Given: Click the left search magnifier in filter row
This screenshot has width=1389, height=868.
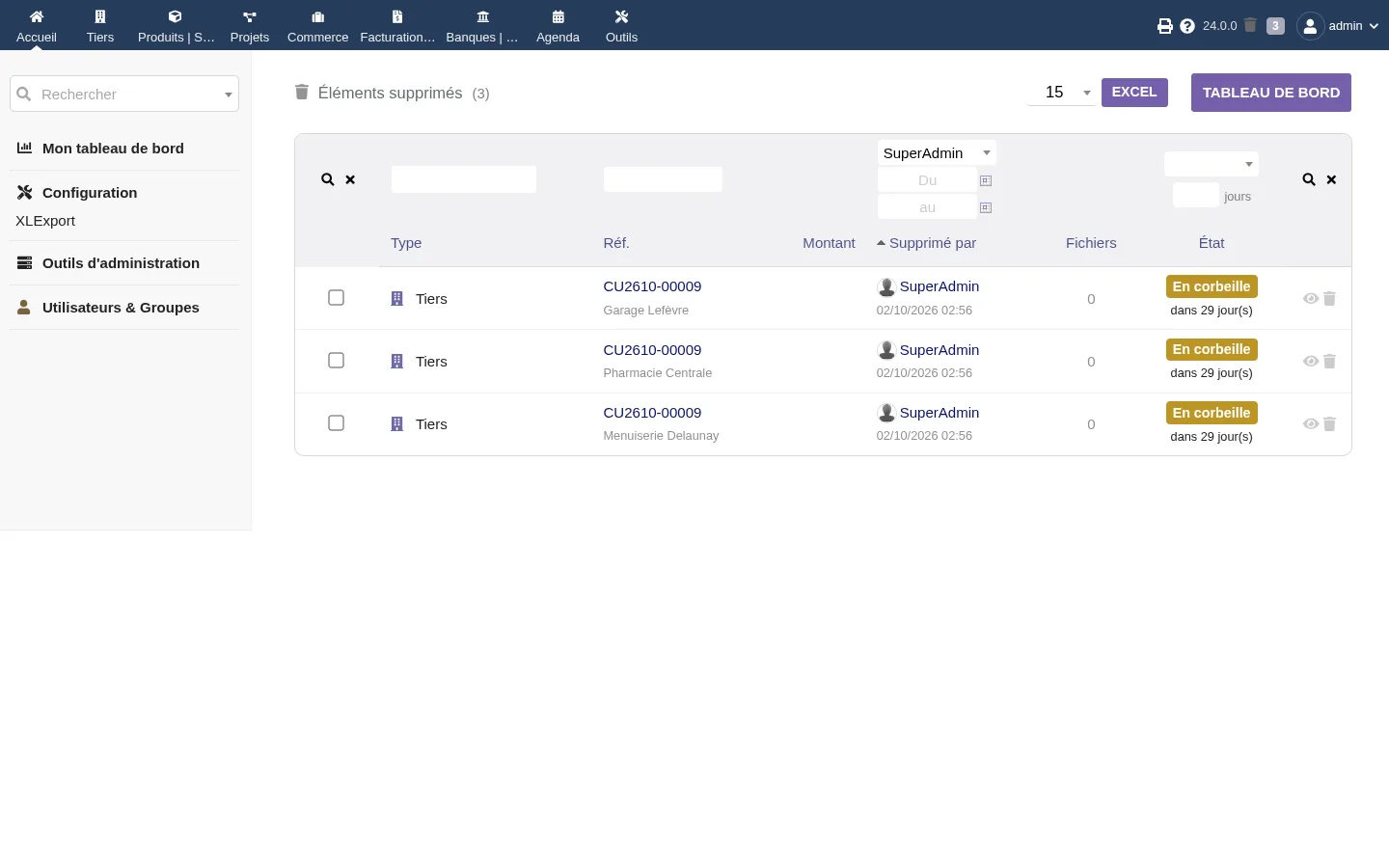Looking at the screenshot, I should 328,179.
